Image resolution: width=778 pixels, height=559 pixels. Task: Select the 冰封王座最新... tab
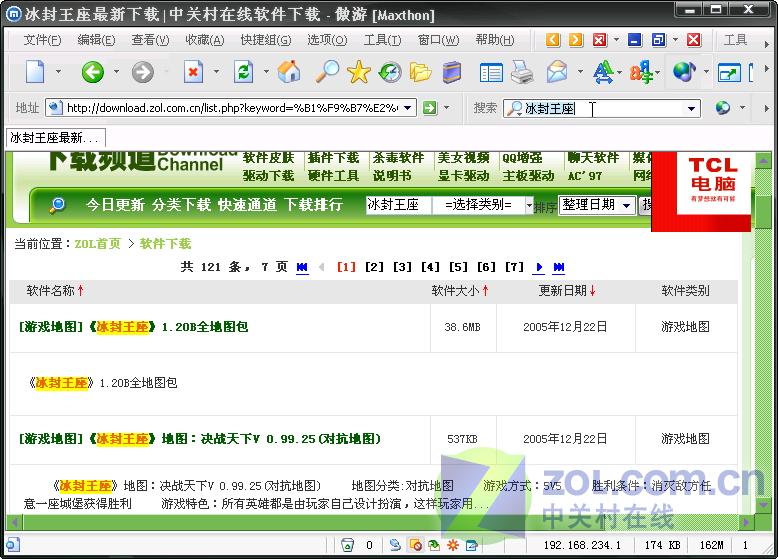(55, 137)
